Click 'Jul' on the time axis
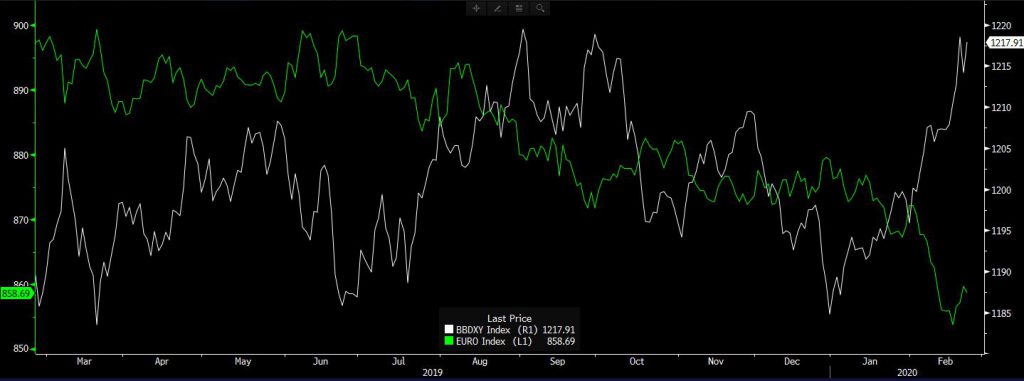Viewport: 1024px width, 381px height. 399,361
